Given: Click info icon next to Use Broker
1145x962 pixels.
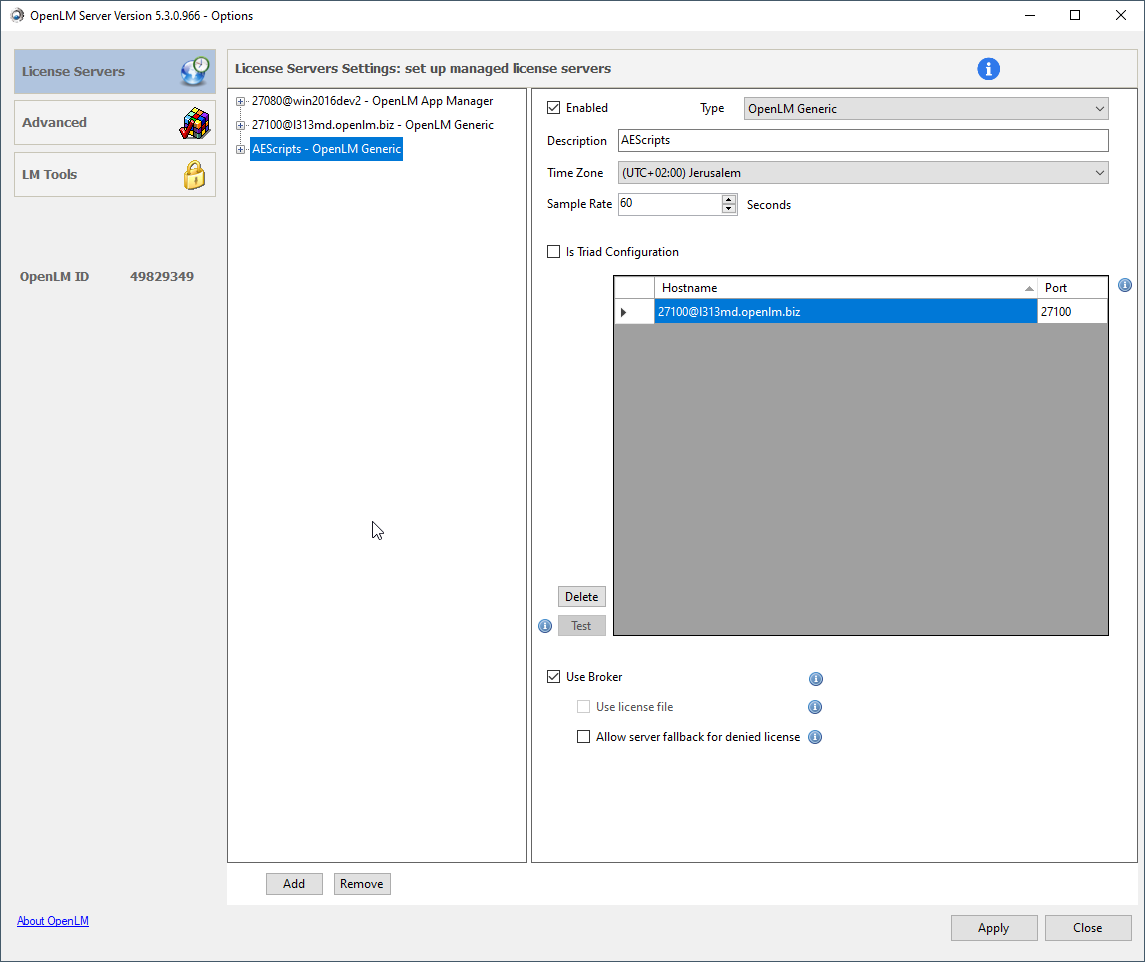Looking at the screenshot, I should click(x=815, y=679).
